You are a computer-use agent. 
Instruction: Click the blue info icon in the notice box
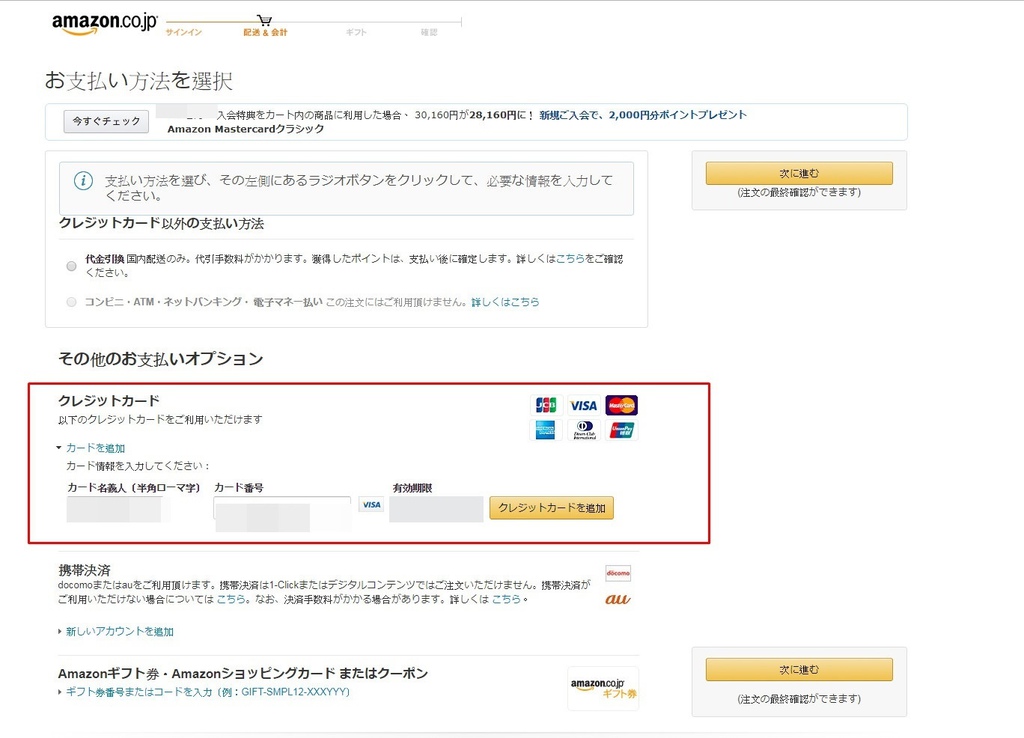point(83,181)
